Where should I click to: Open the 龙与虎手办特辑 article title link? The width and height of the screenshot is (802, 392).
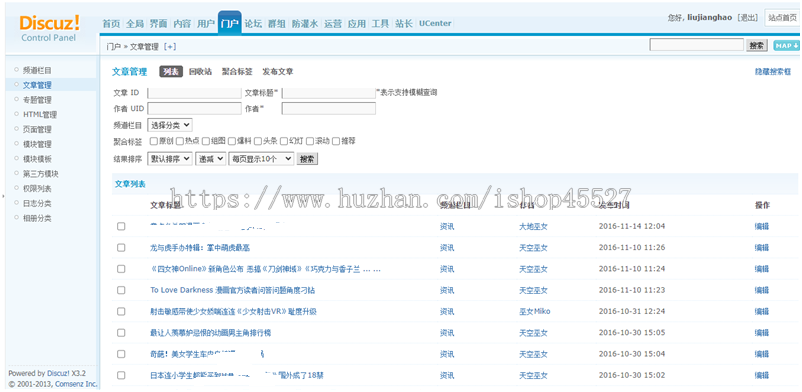pyautogui.click(x=200, y=248)
